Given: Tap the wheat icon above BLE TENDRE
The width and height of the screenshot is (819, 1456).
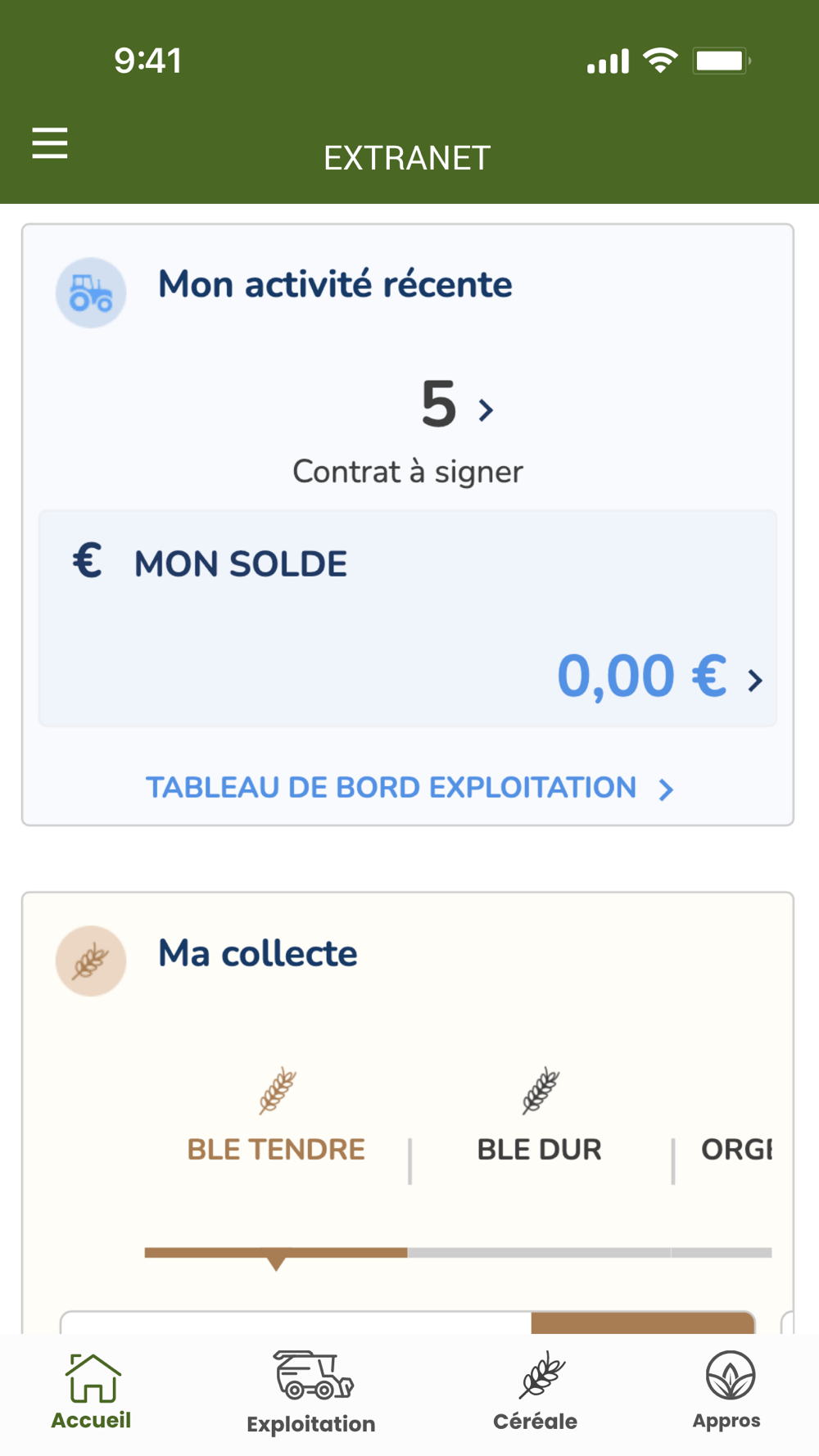Looking at the screenshot, I should (277, 1091).
